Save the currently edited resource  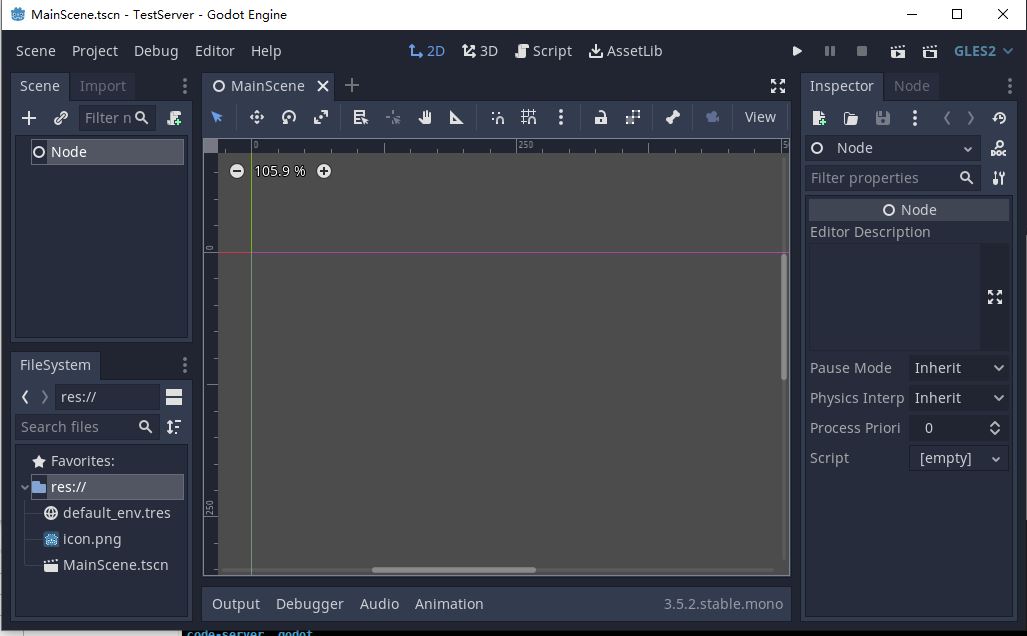point(883,118)
